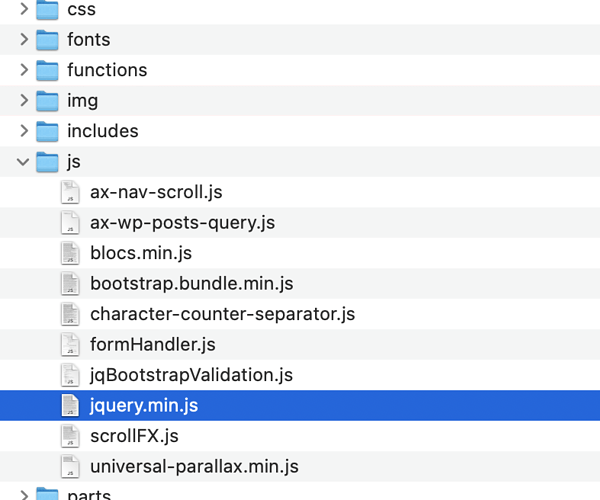Collapse the js folder disclosure arrow

click(23, 162)
